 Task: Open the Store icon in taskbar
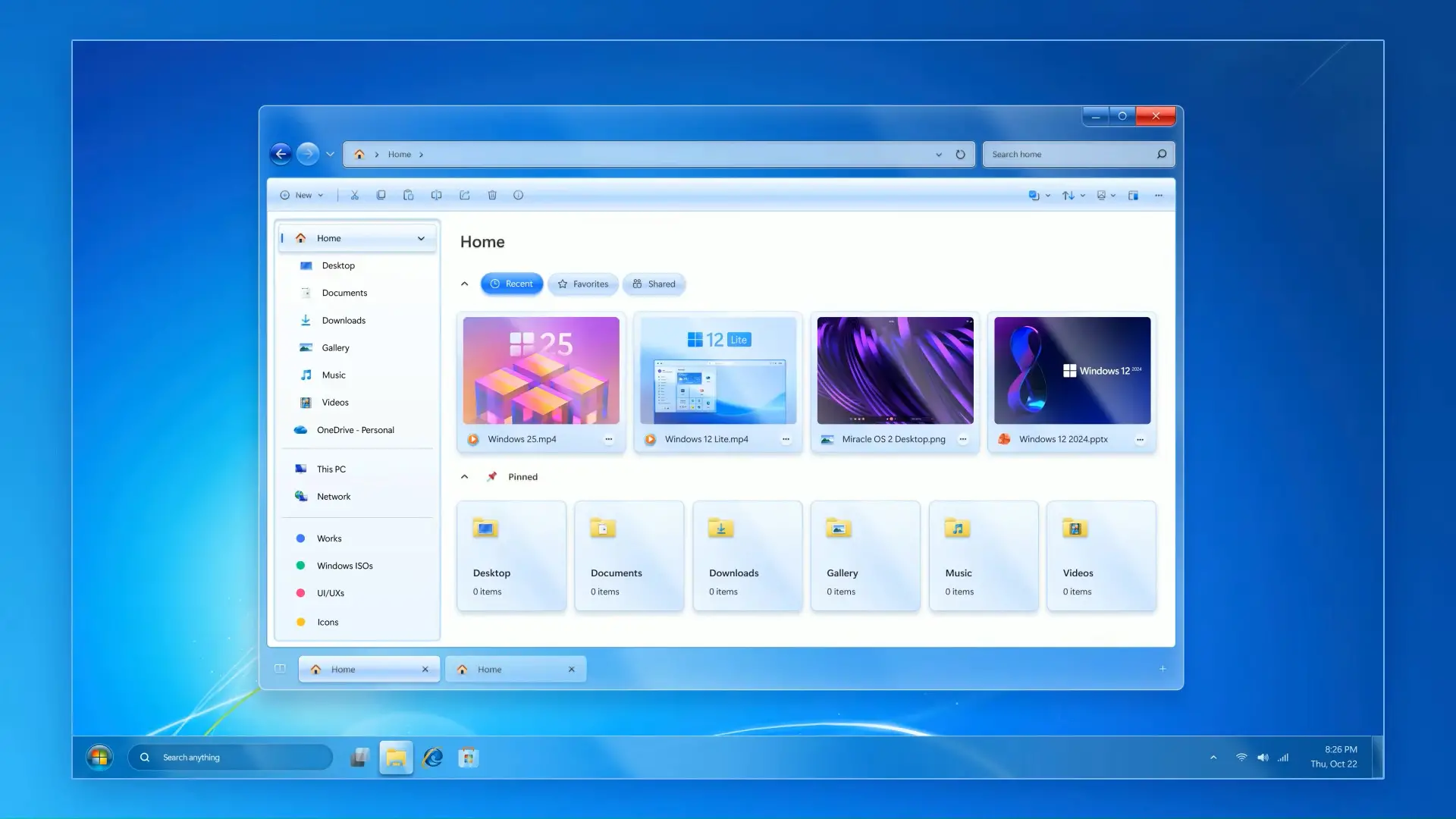[469, 757]
